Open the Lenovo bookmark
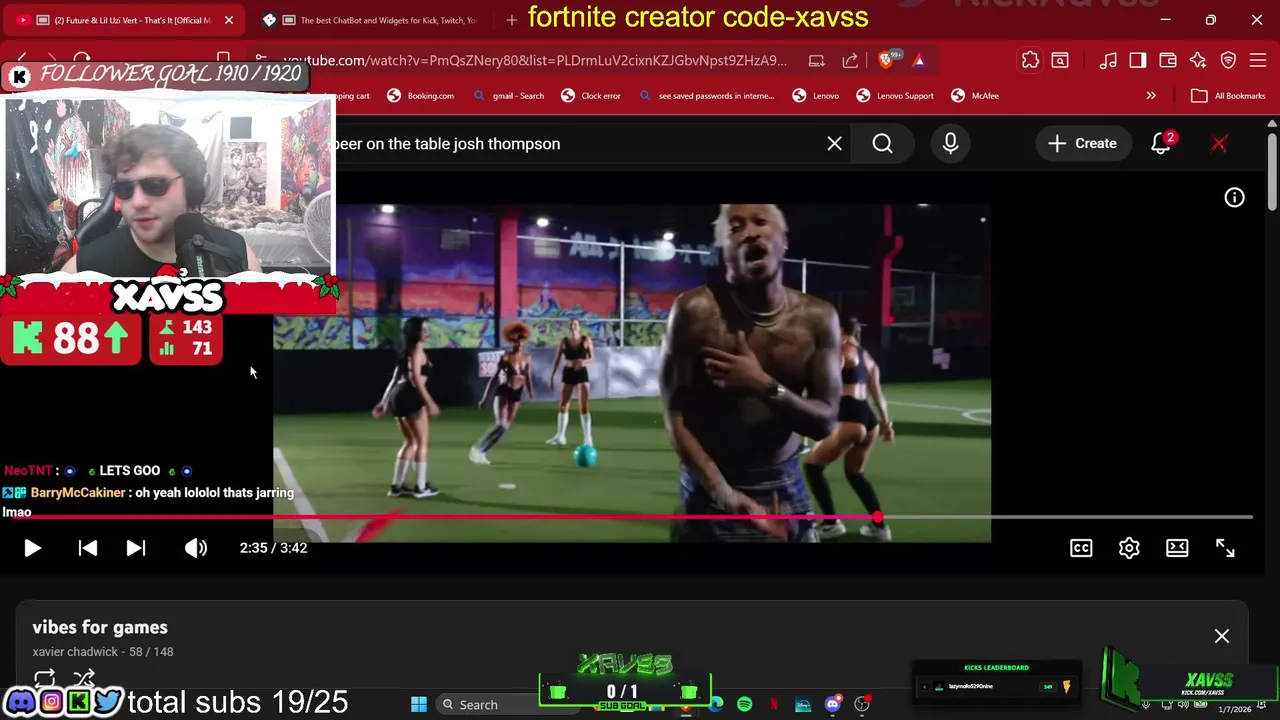 click(816, 96)
